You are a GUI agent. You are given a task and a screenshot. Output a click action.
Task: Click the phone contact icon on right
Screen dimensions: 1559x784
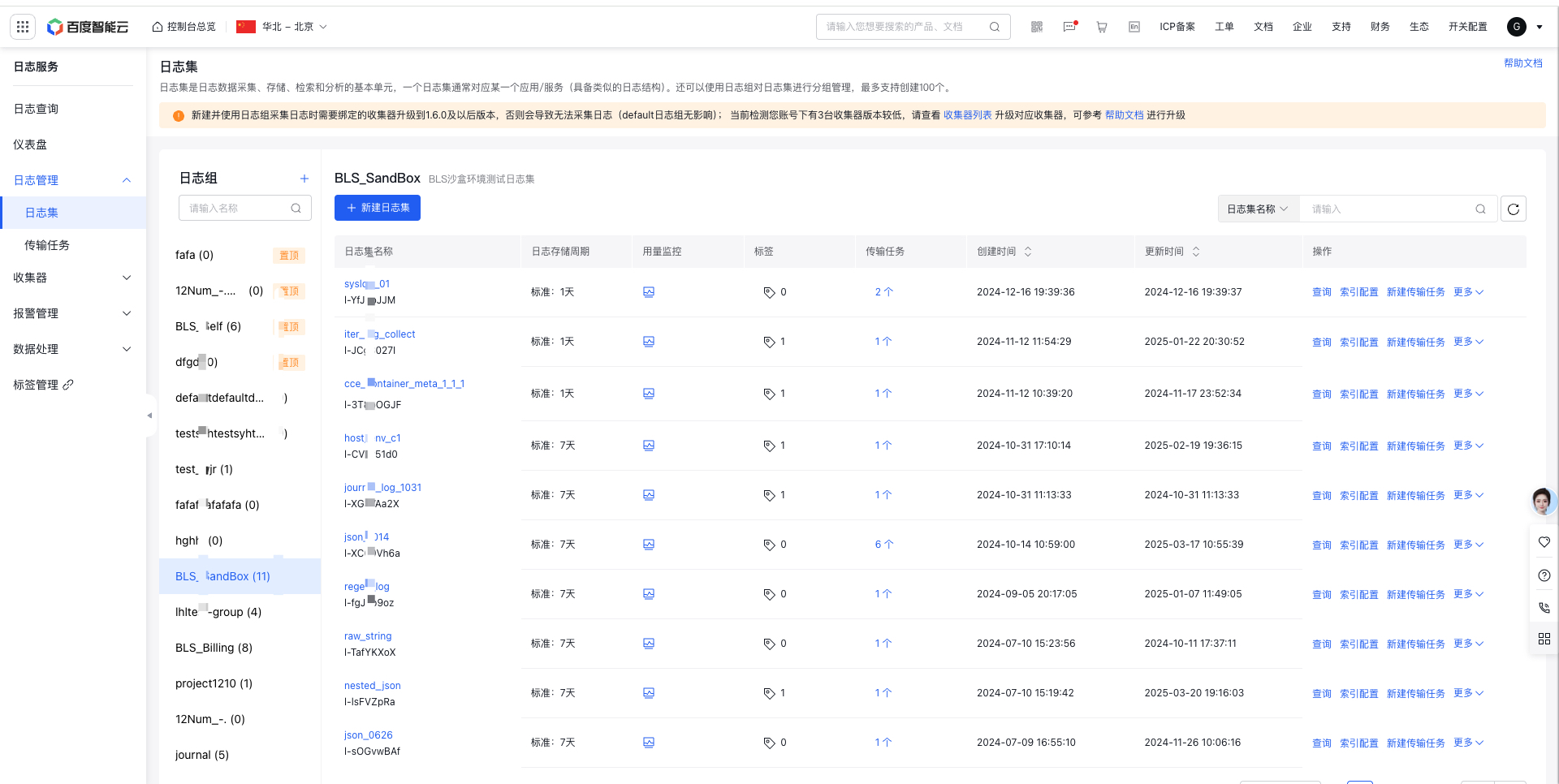tap(1544, 607)
